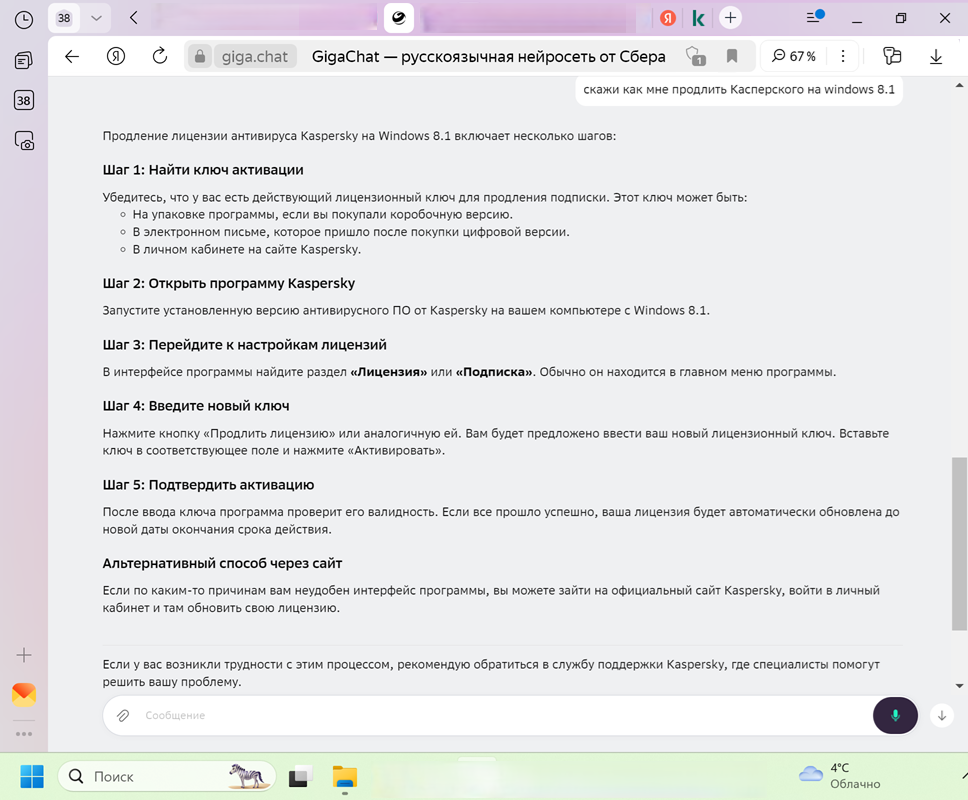Open the Yandex home button
968x800 pixels.
click(115, 57)
